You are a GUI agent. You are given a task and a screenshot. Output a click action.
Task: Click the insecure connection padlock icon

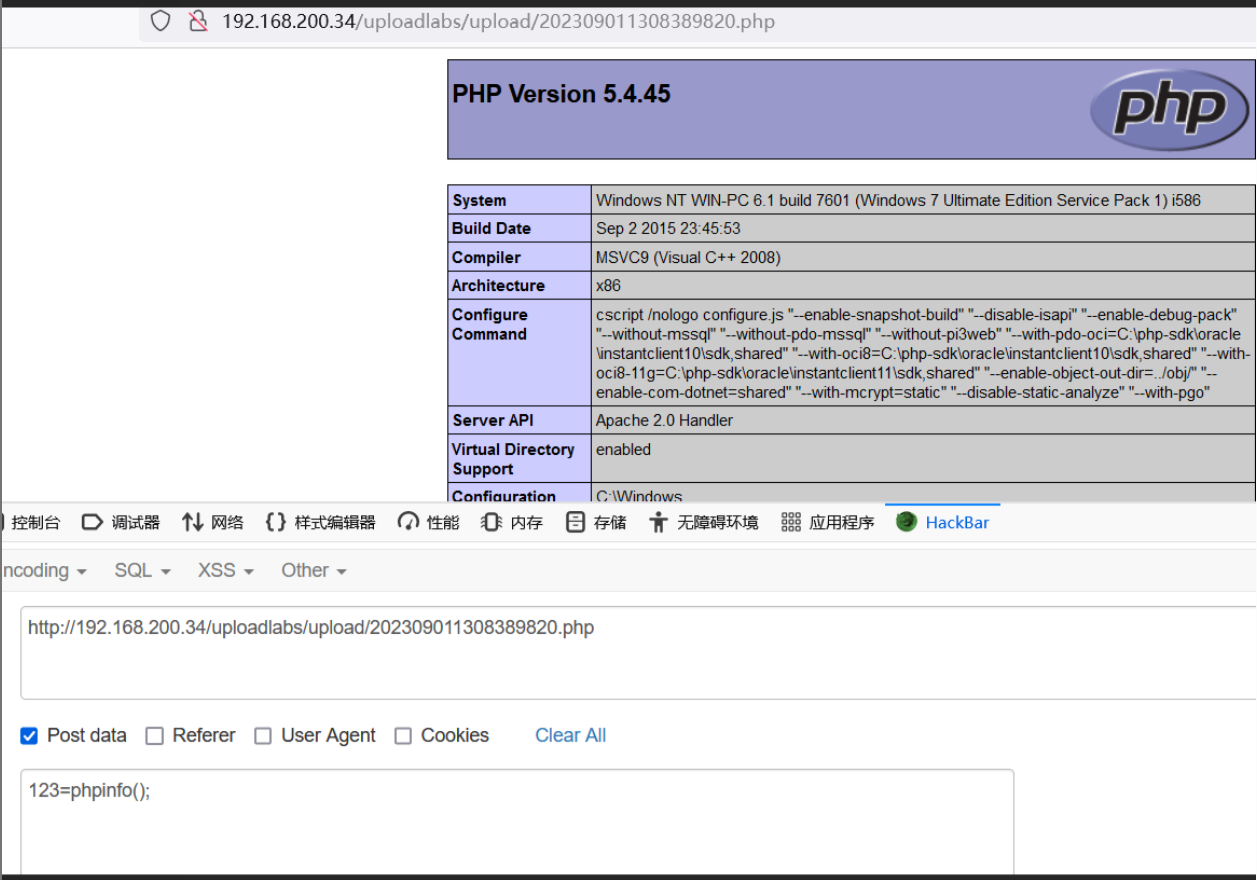[x=198, y=21]
